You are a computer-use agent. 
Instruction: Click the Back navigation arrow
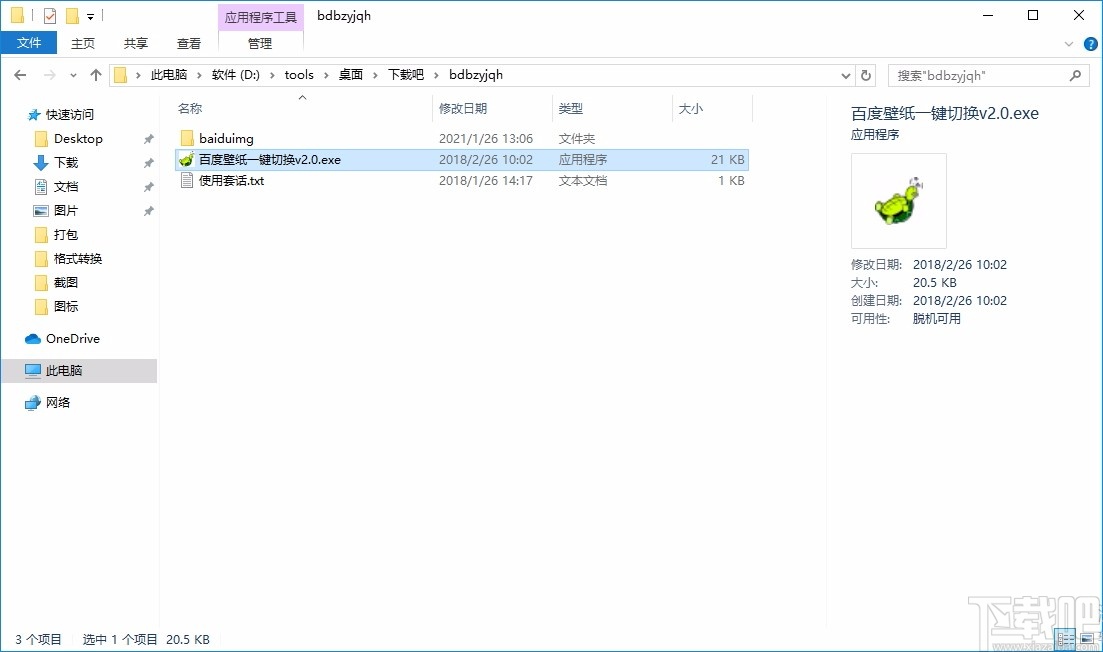(20, 74)
